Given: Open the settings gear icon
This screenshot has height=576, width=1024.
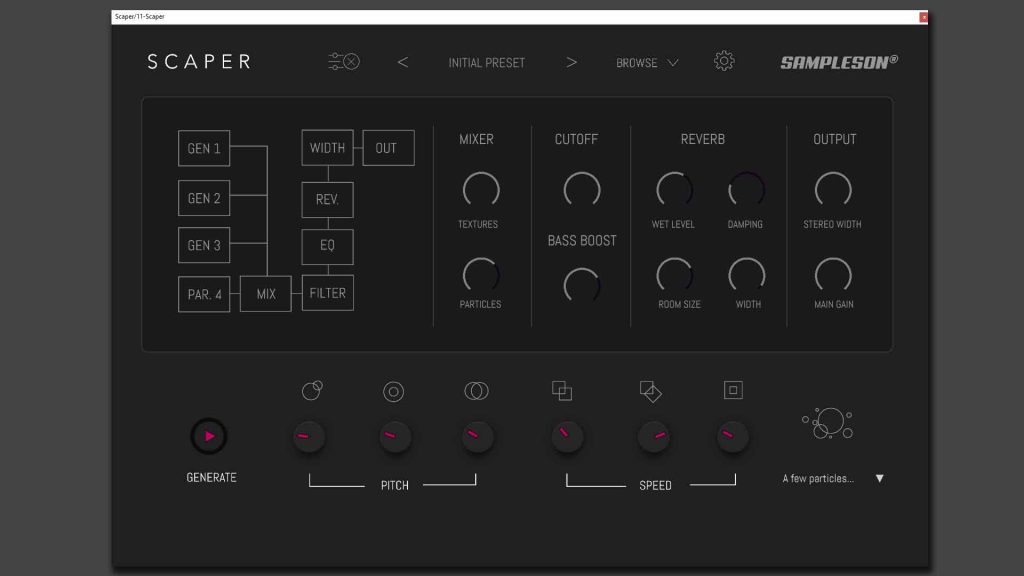Looking at the screenshot, I should (724, 61).
